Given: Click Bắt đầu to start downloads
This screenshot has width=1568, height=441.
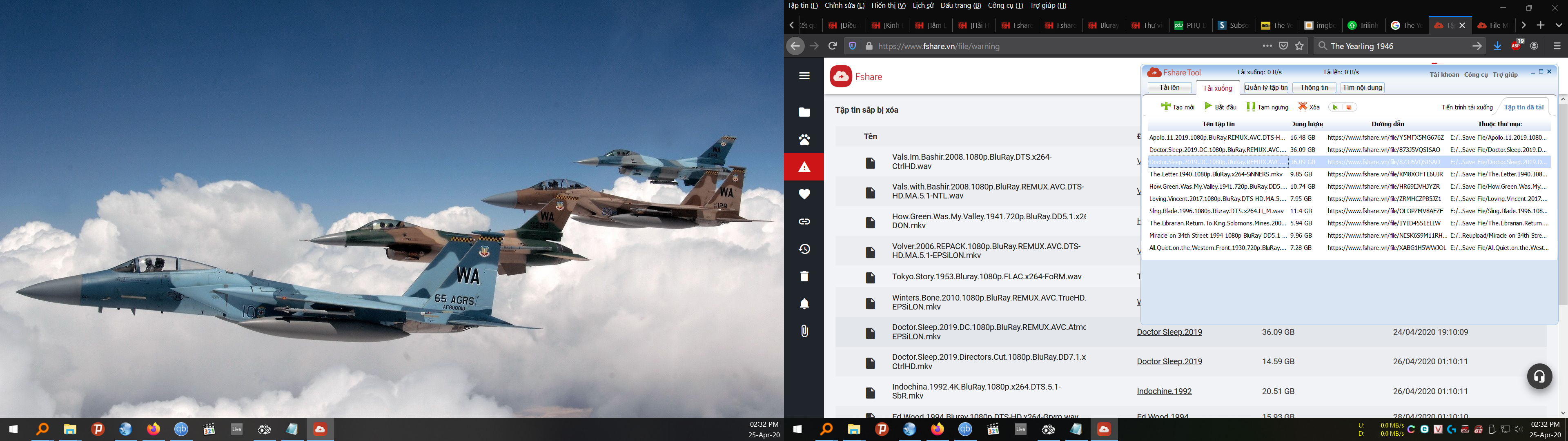Looking at the screenshot, I should [x=1221, y=107].
